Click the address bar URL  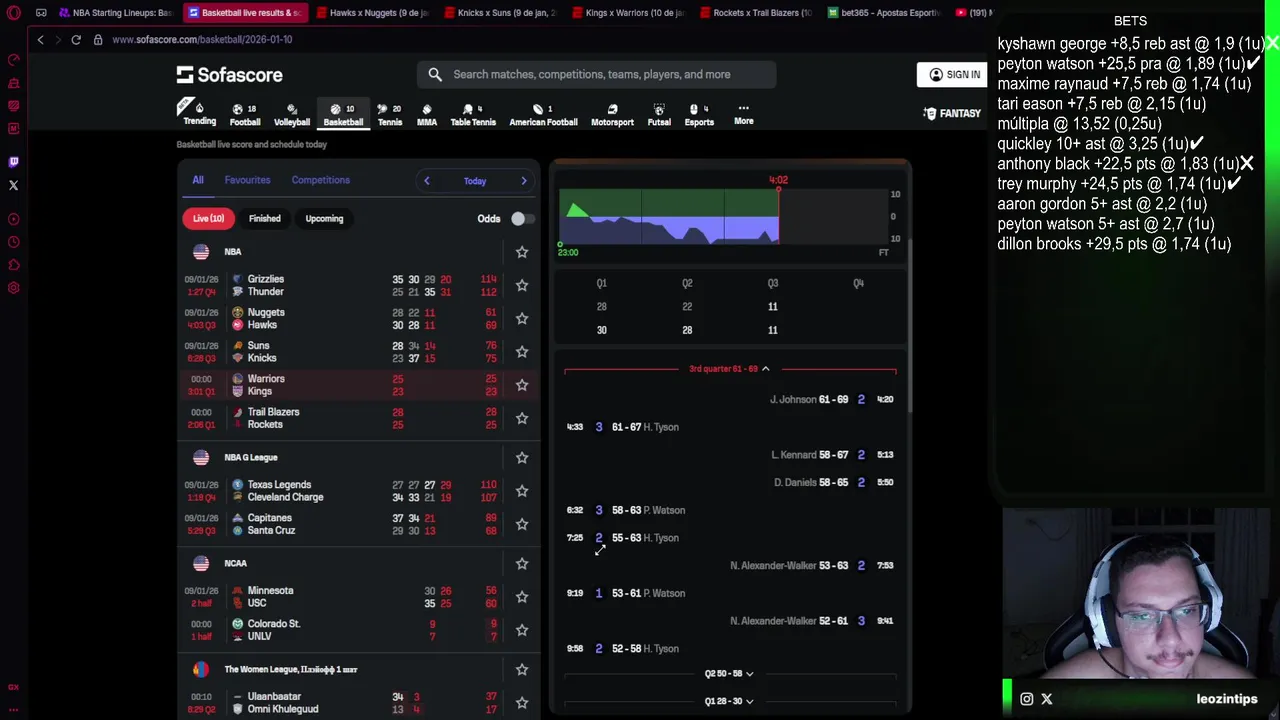(202, 39)
